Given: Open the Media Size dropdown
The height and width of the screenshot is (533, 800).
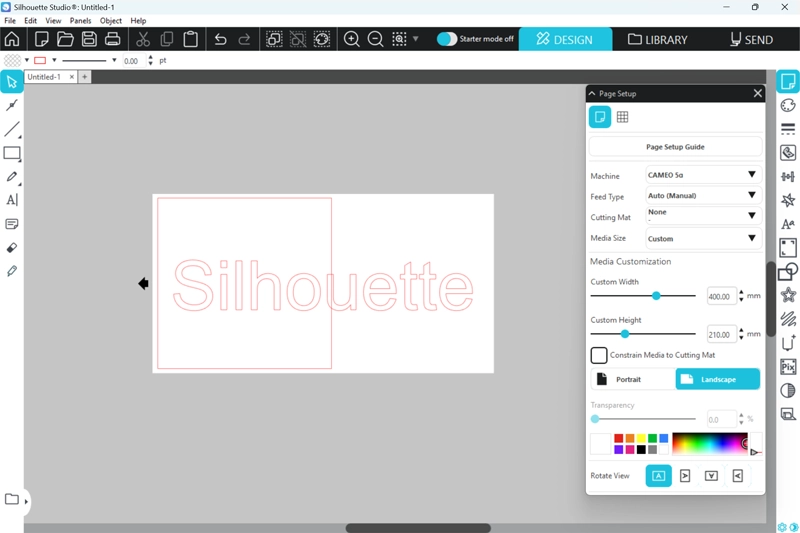Looking at the screenshot, I should (x=703, y=239).
